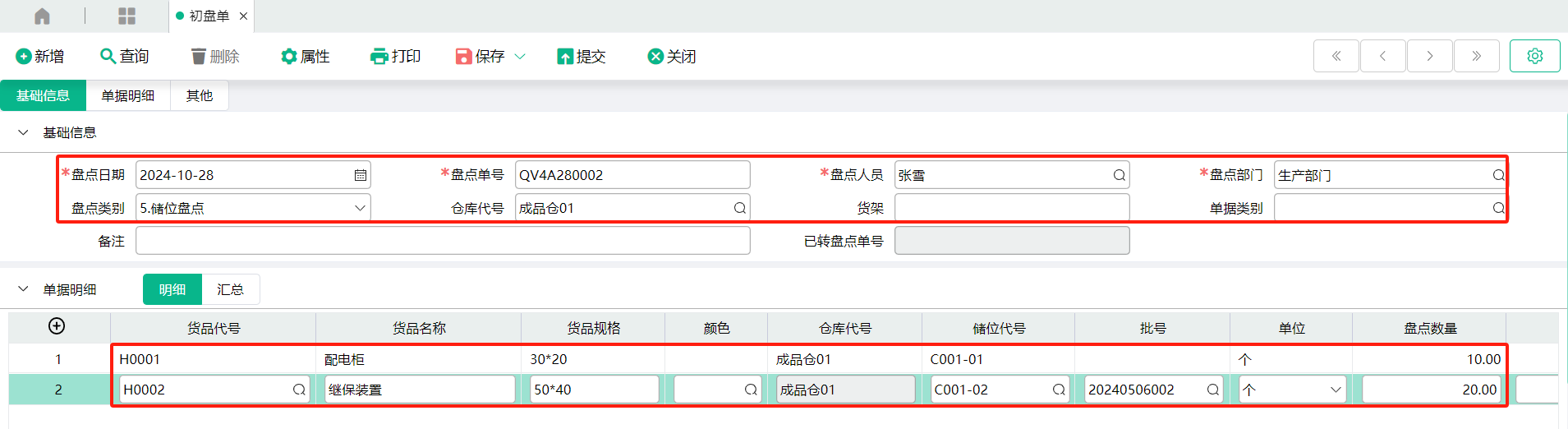Image resolution: width=1568 pixels, height=429 pixels.
Task: Open the 盘点类别 dropdown
Action: [x=360, y=208]
